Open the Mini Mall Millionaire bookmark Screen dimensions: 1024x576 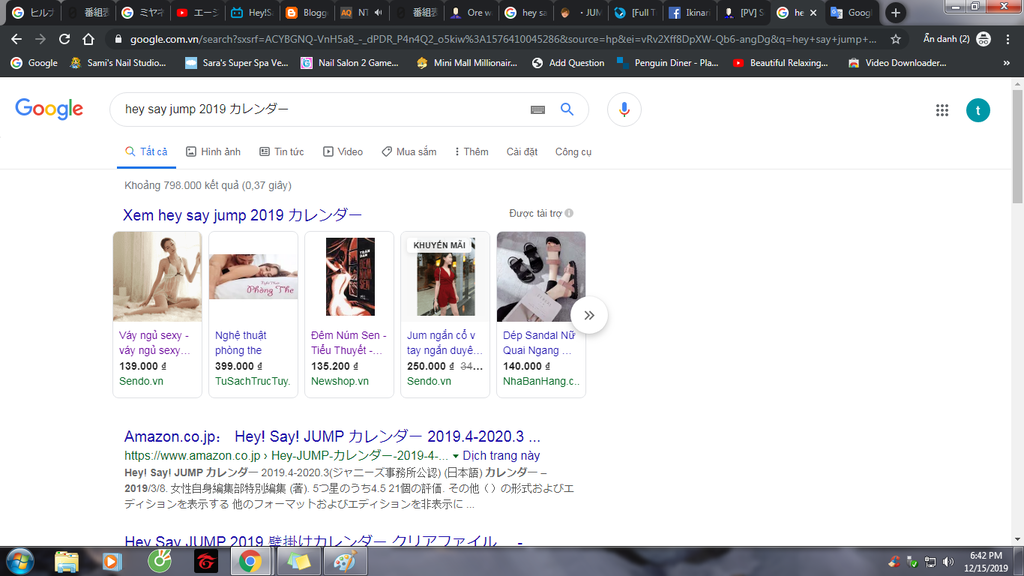466,63
